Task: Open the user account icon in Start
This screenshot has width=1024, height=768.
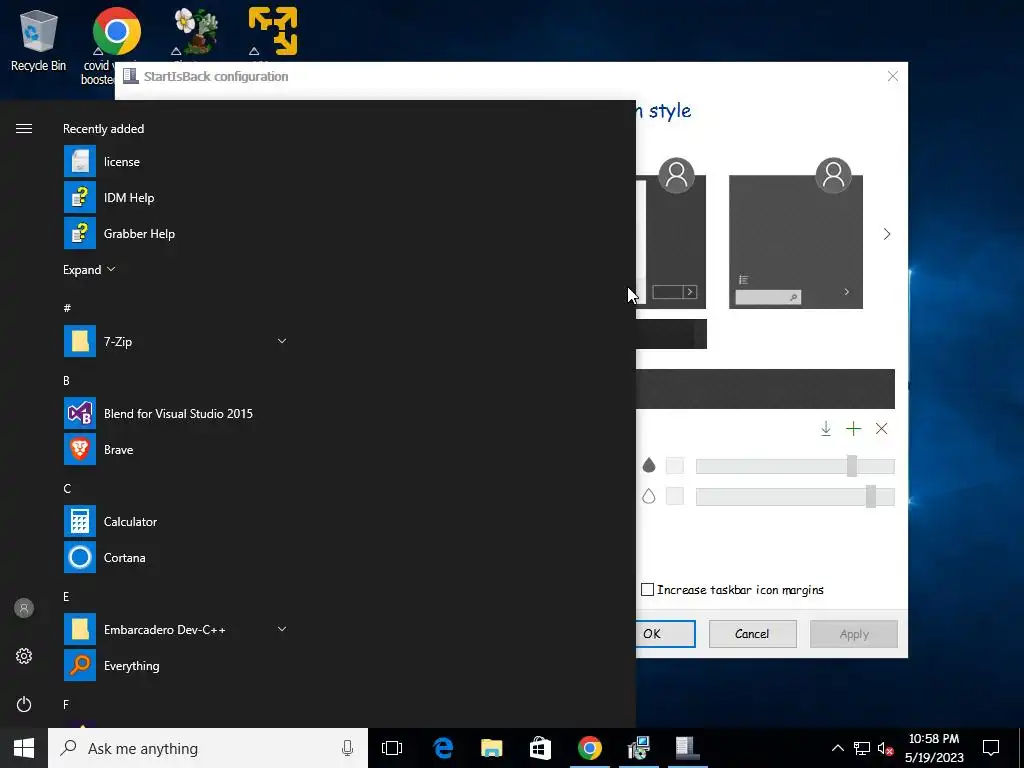Action: 24,609
